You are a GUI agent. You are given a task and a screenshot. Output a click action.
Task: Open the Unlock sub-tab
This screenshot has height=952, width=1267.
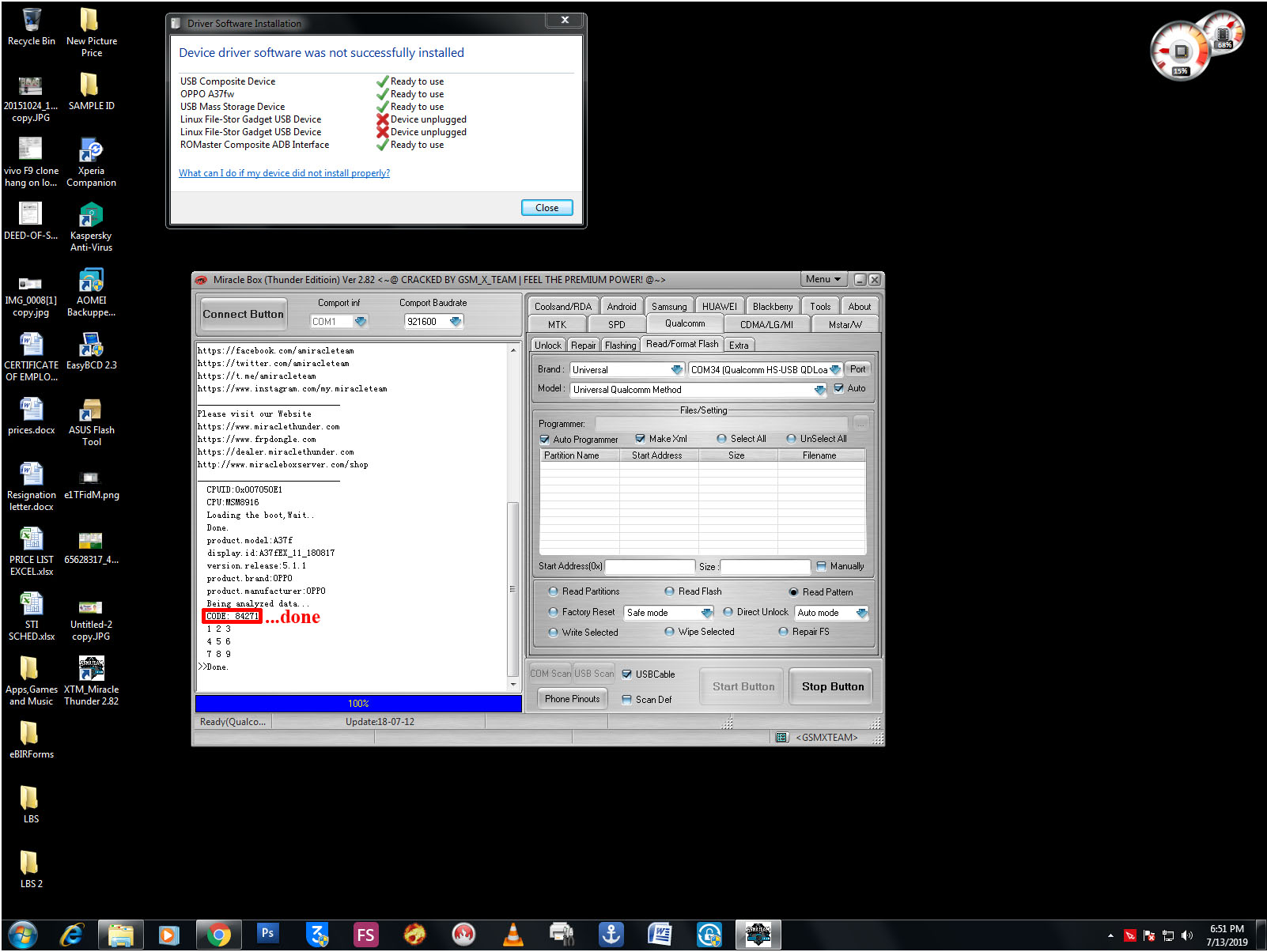pyautogui.click(x=547, y=346)
